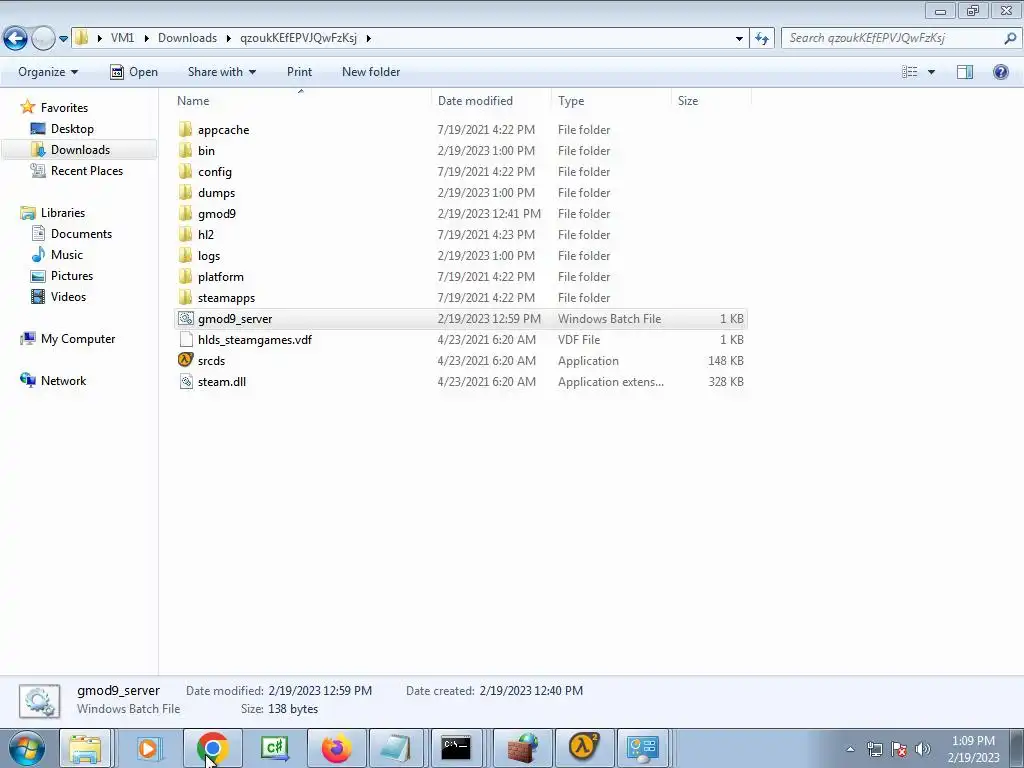Select the appcache folder icon
1024x768 pixels.
[185, 129]
